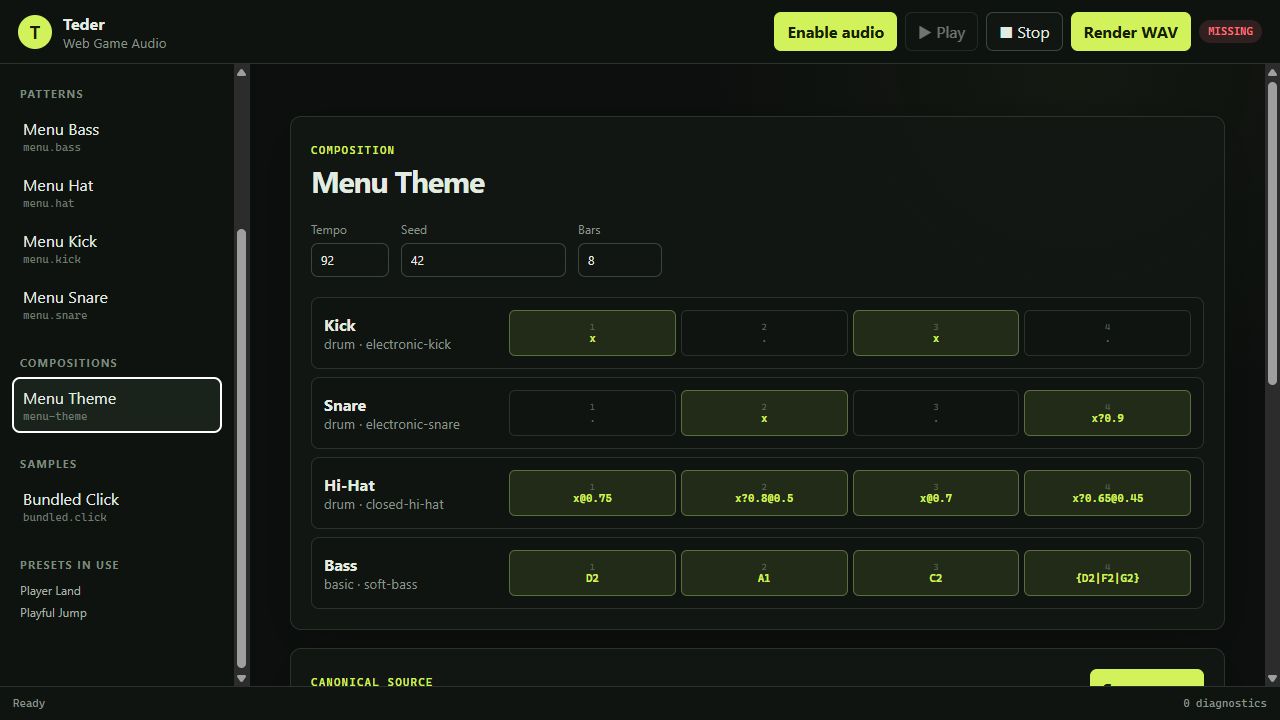Click sidebar scrollbar up arrow
Image resolution: width=1280 pixels, height=720 pixels.
point(241,72)
